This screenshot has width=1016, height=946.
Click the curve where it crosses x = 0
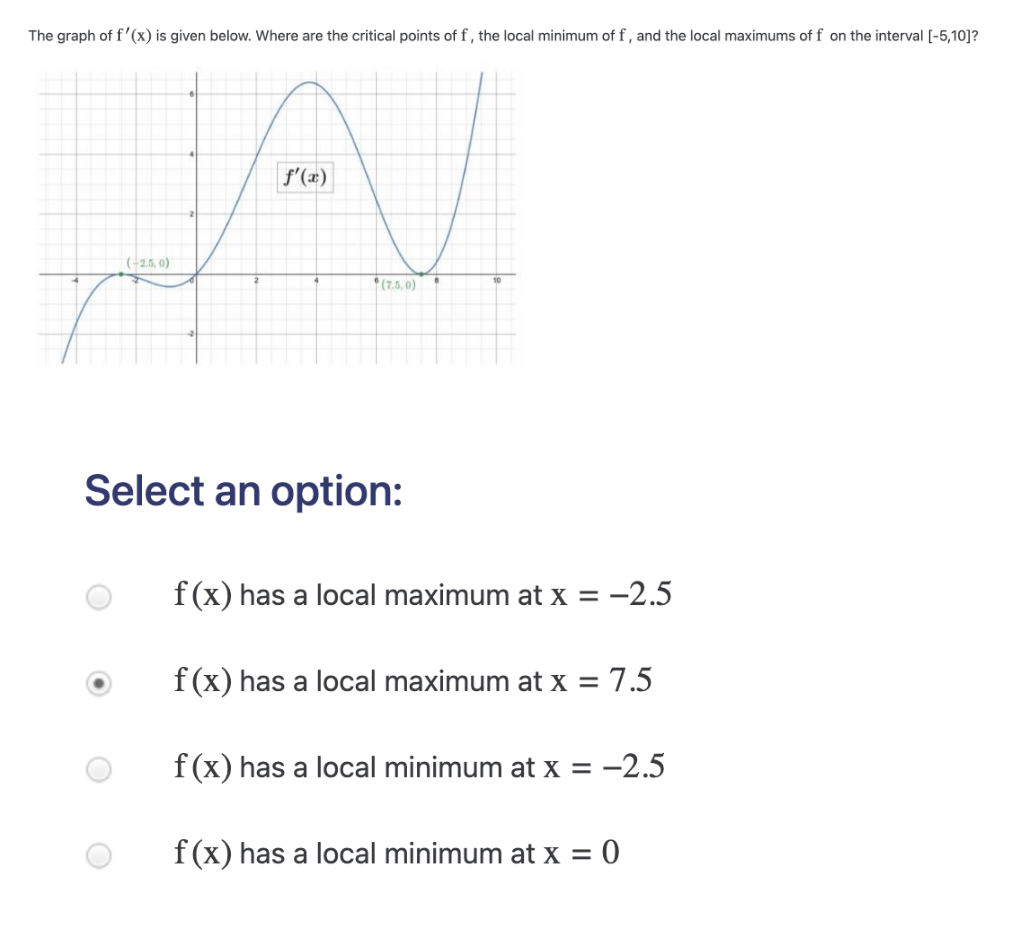pos(197,273)
